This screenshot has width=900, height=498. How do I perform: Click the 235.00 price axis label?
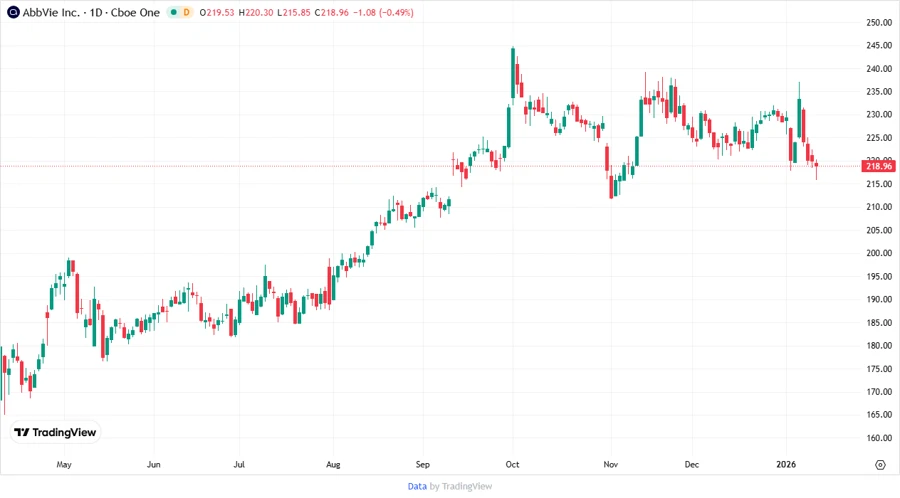(x=879, y=91)
